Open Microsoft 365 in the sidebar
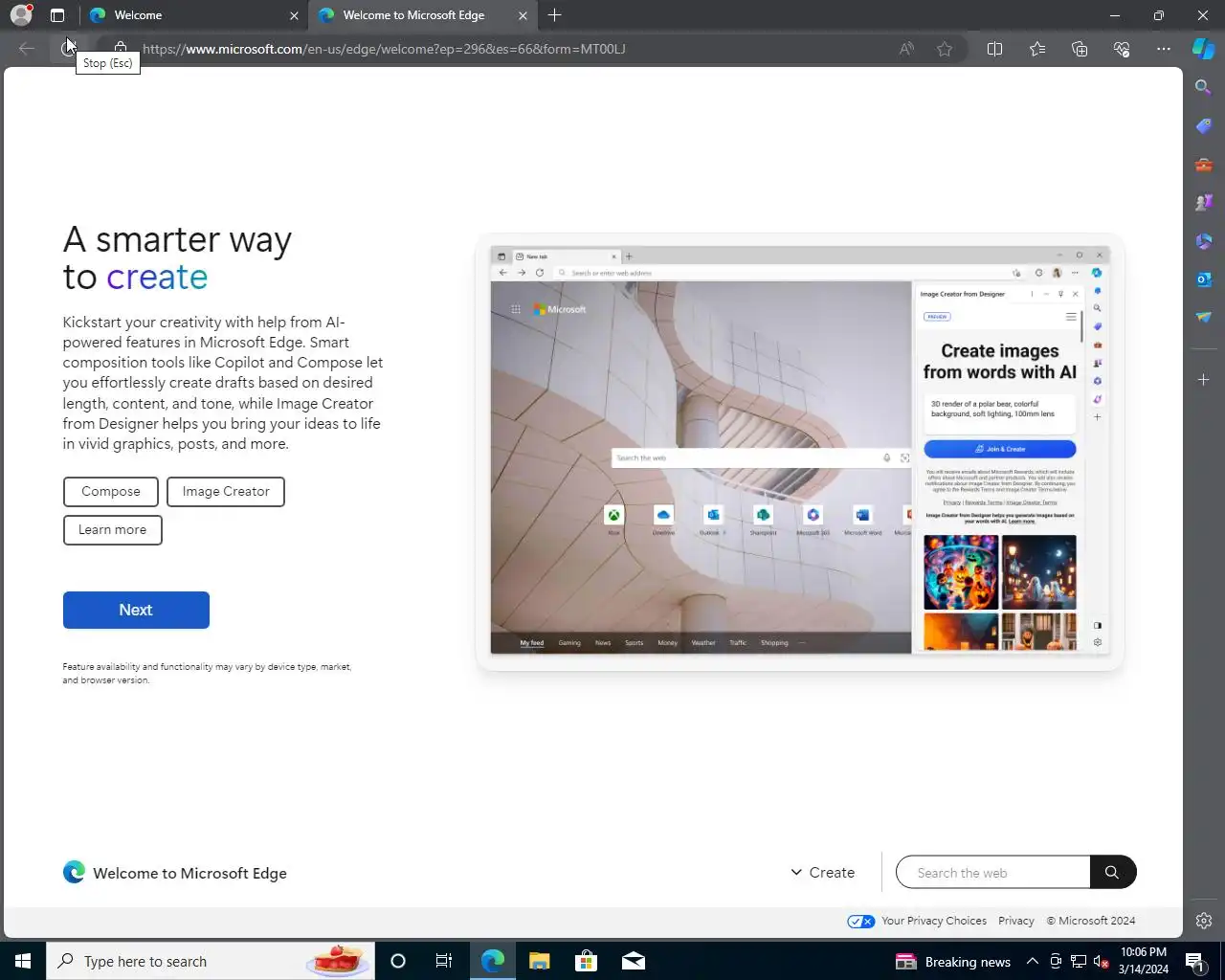This screenshot has width=1225, height=980. 1204,241
